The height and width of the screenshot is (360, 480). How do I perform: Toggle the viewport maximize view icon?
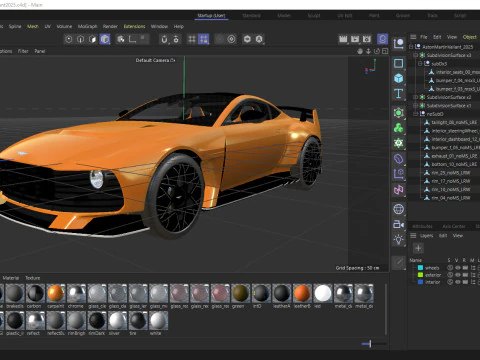point(385,51)
